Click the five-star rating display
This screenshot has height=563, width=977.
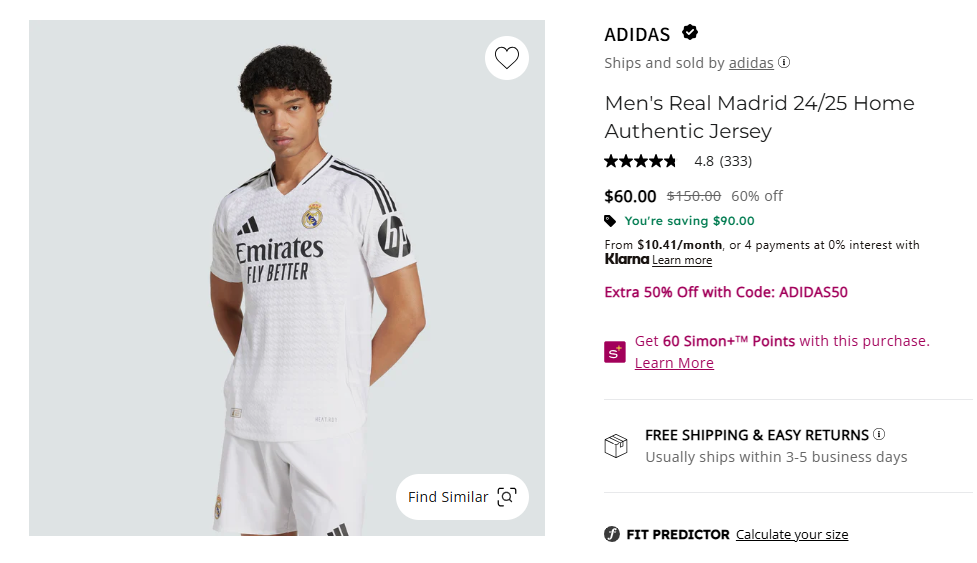click(640, 161)
